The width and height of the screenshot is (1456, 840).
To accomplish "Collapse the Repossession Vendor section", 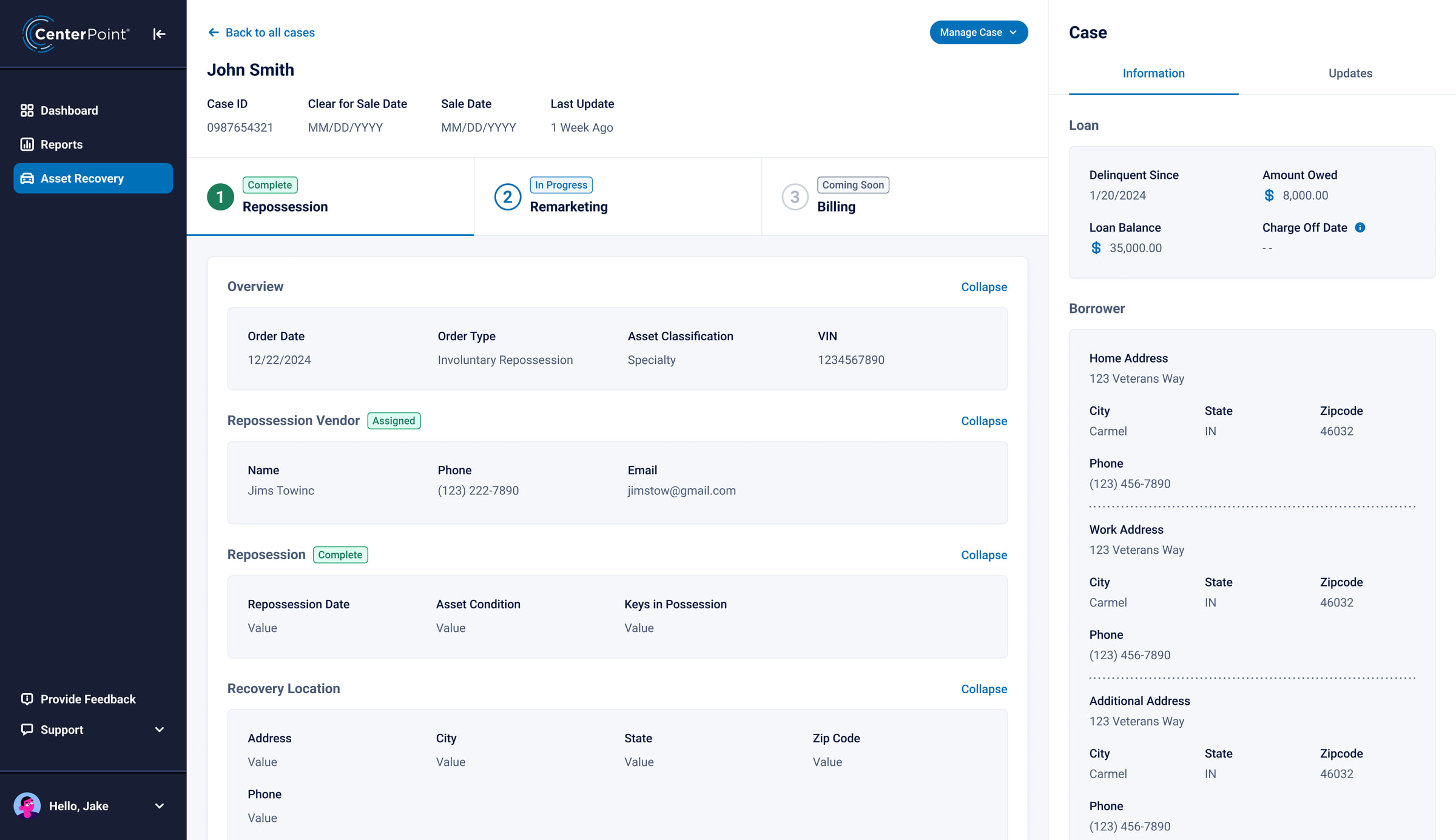I will click(x=984, y=421).
